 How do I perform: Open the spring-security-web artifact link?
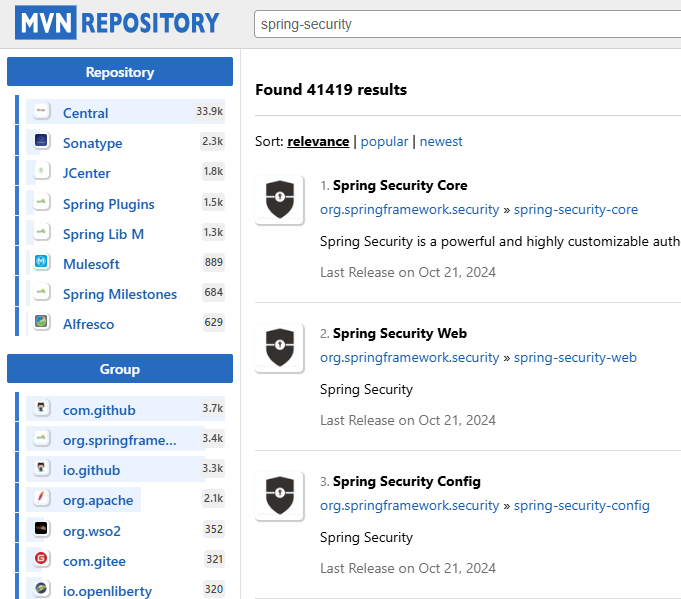click(x=575, y=357)
